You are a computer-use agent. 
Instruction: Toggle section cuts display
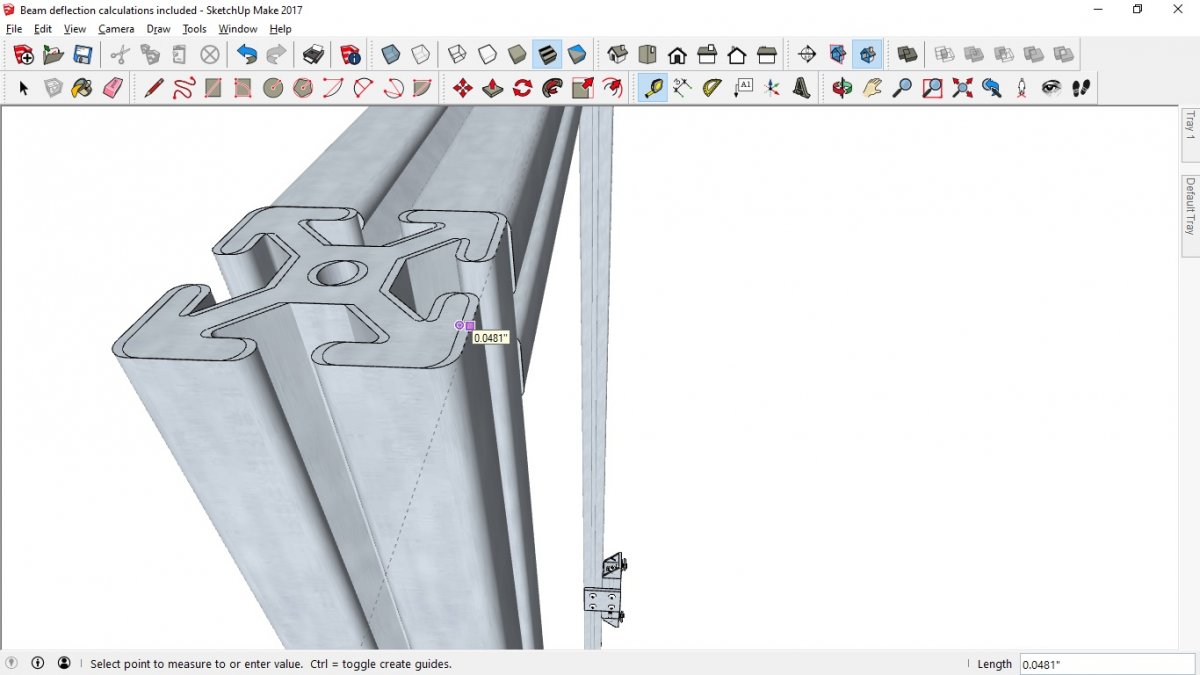click(867, 54)
